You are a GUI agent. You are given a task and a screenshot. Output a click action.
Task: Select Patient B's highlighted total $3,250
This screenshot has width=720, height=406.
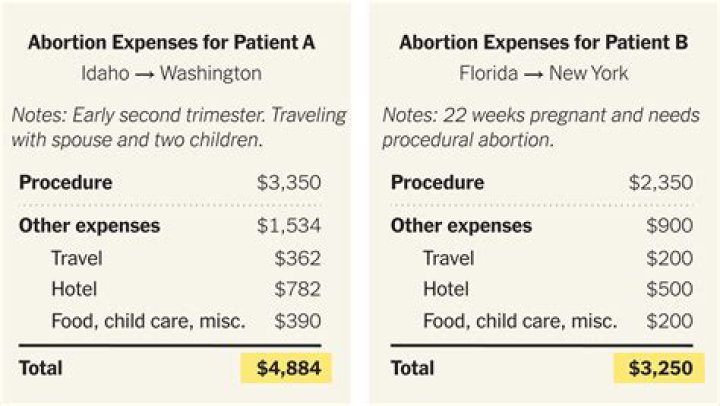659,368
